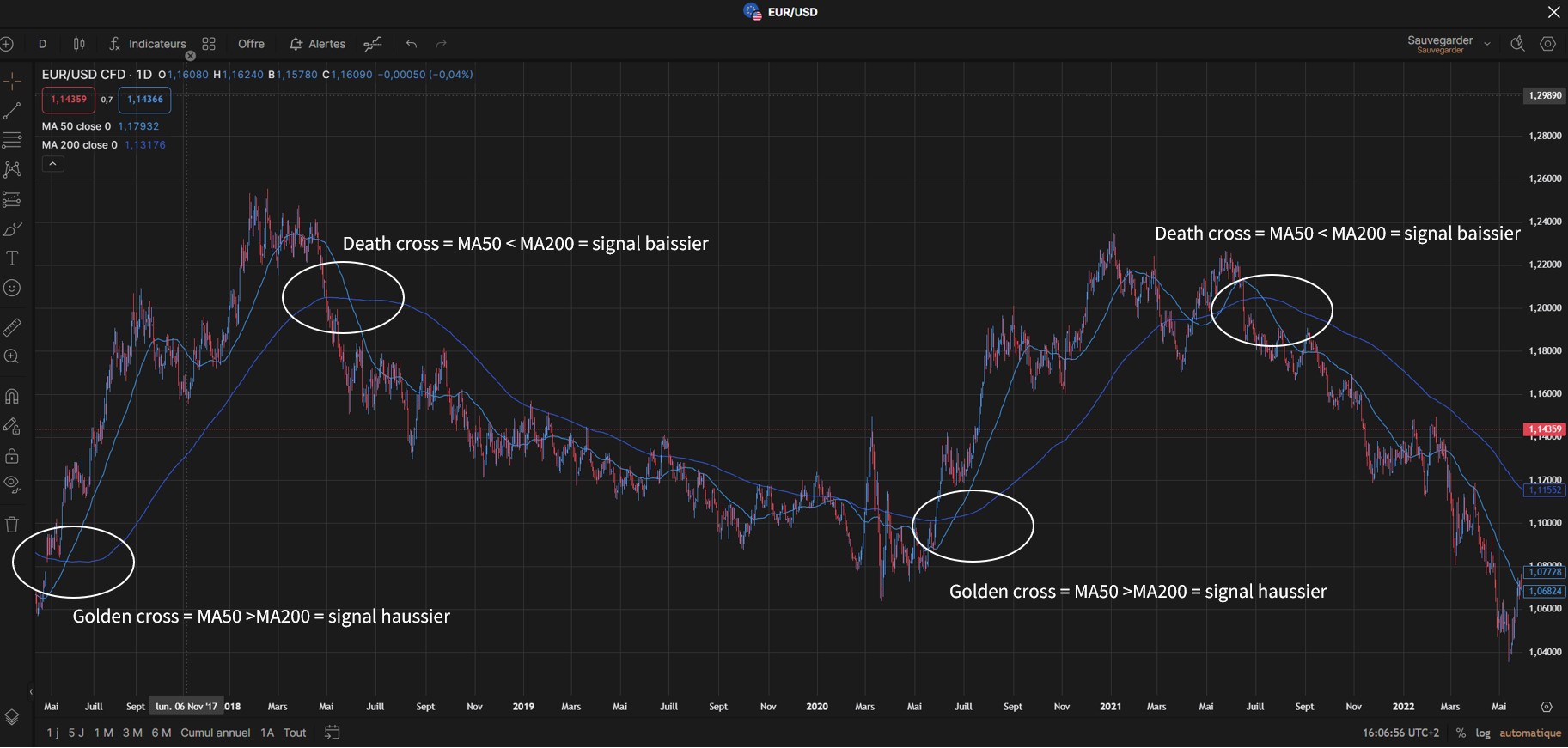Viewport: 1568px width, 748px height.
Task: Click the red 1,14359 price scale label
Action: click(1544, 429)
